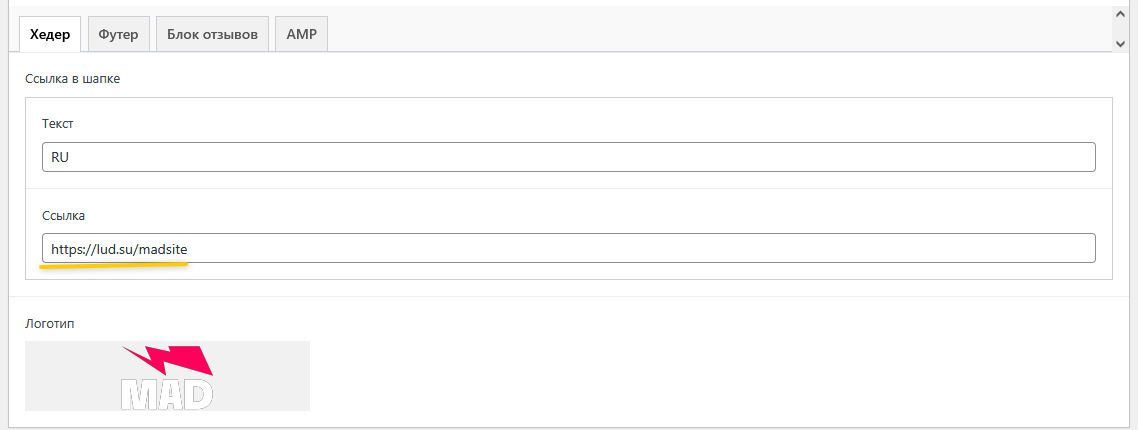Activate the Хедер tab
The height and width of the screenshot is (430, 1138).
(x=50, y=34)
